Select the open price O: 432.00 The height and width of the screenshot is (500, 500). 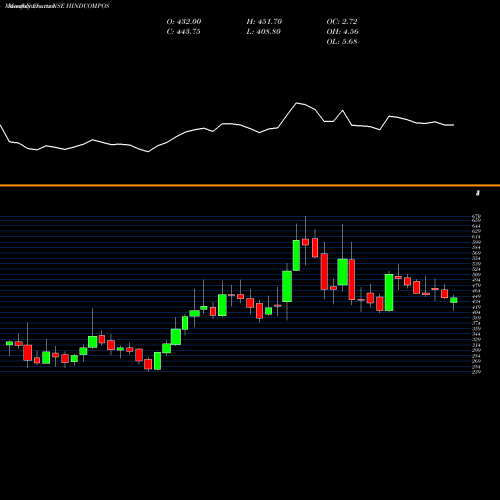184,21
